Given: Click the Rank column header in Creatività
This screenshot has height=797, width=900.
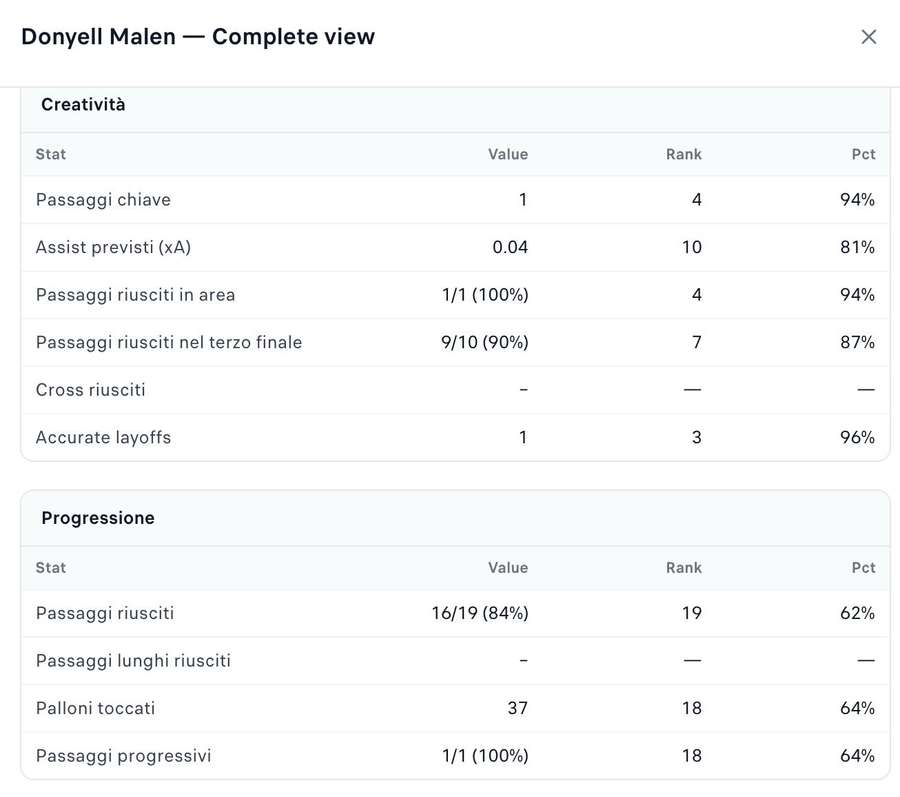Looking at the screenshot, I should point(684,154).
